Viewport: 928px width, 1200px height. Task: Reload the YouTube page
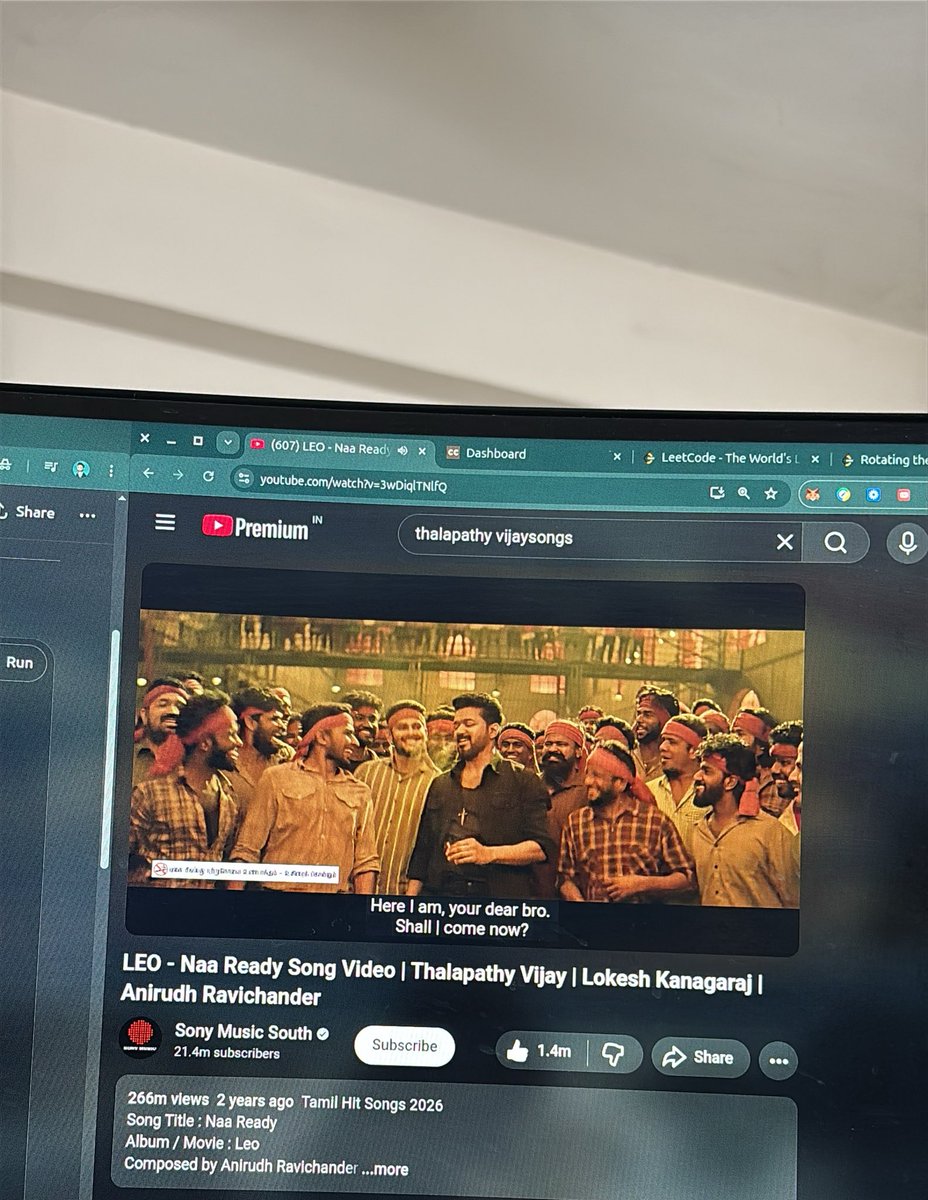pos(208,476)
